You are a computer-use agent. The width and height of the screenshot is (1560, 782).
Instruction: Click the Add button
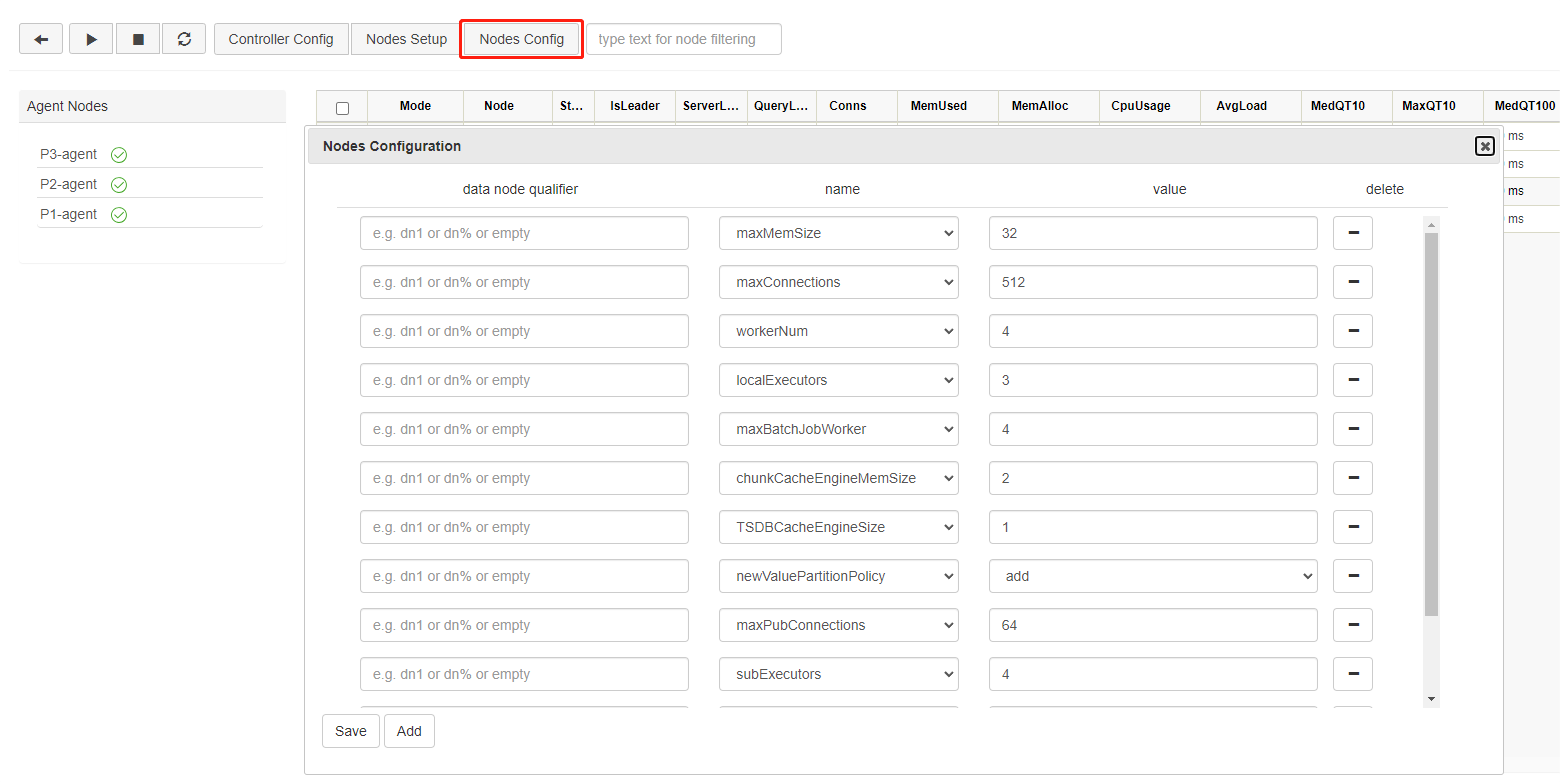[x=409, y=731]
